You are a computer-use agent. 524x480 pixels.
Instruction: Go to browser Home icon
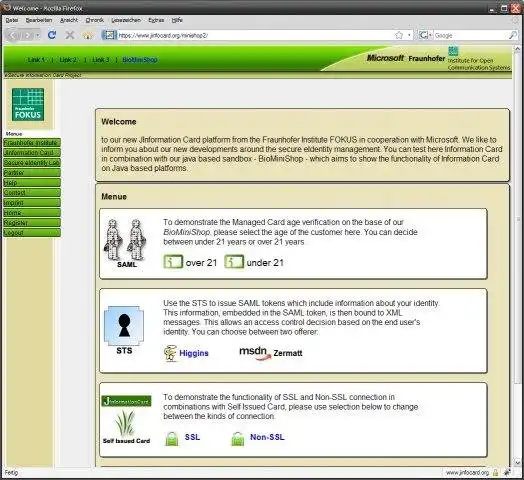point(88,35)
